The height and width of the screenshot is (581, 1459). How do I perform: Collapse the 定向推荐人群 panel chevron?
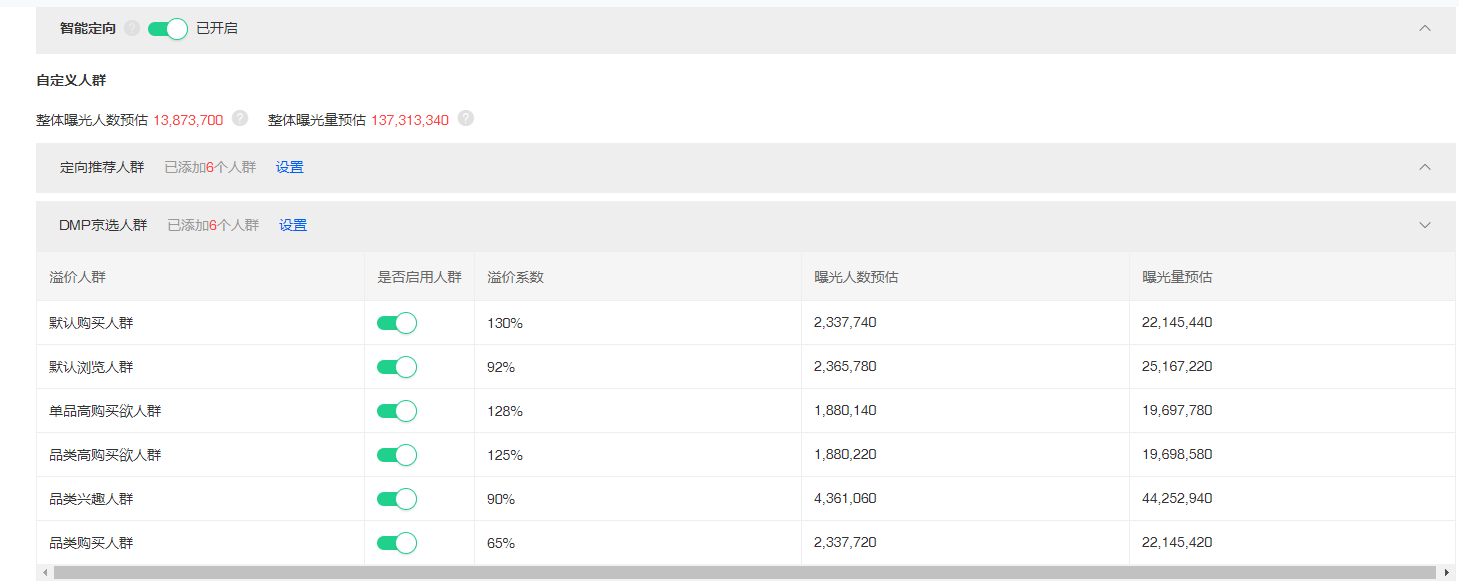point(1425,167)
